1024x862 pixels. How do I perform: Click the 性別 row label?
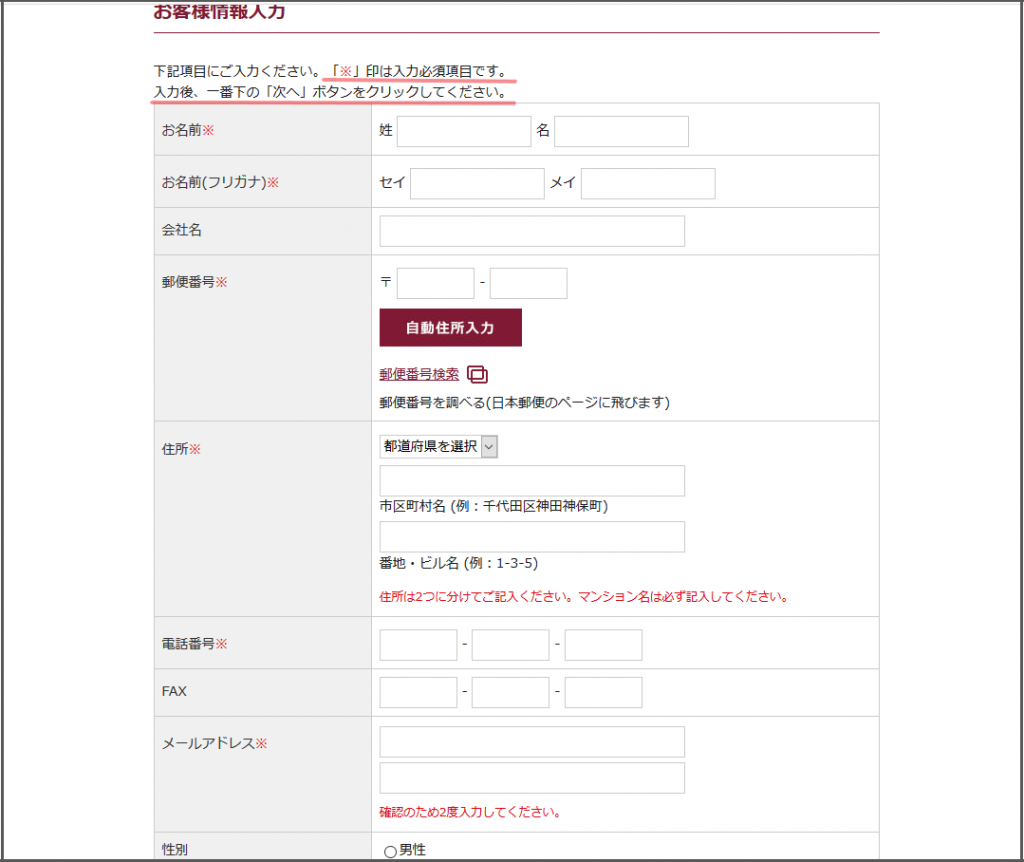(174, 850)
